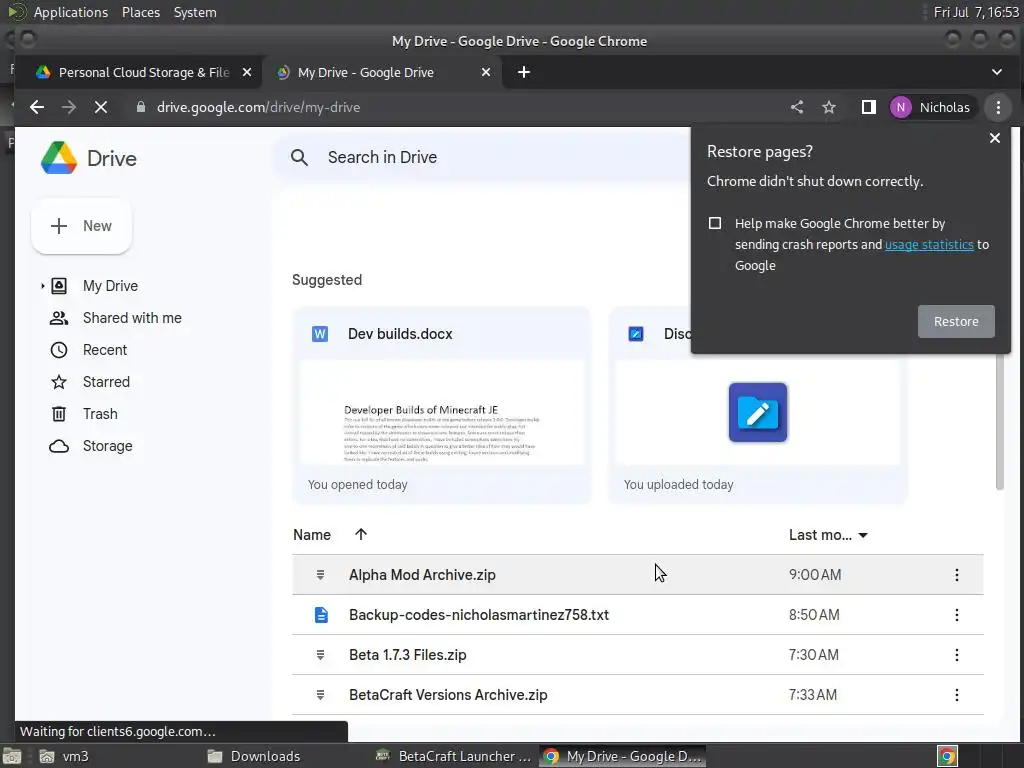Click the browser forward arrow
This screenshot has width=1024, height=768.
pos(69,107)
